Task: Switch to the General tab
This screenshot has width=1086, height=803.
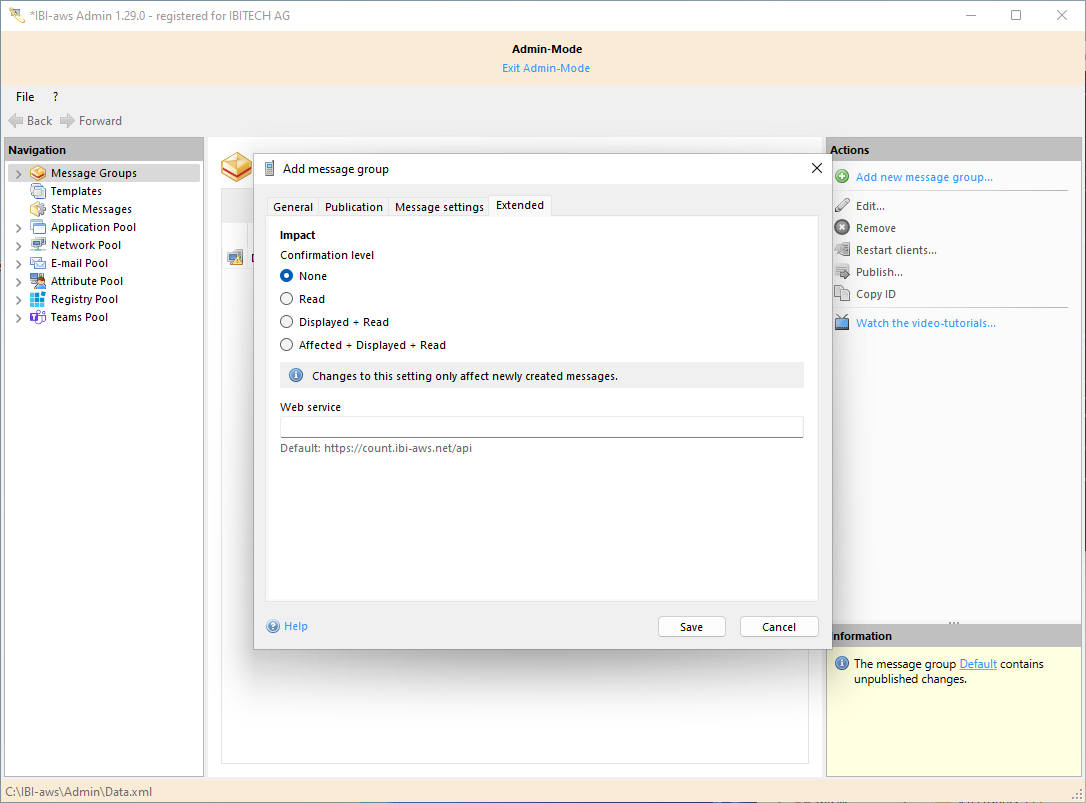Action: (x=293, y=207)
